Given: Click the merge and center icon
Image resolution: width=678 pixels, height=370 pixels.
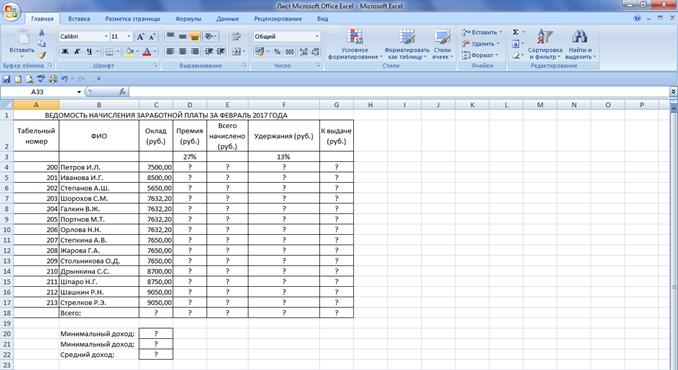Looking at the screenshot, I should click(x=236, y=51).
